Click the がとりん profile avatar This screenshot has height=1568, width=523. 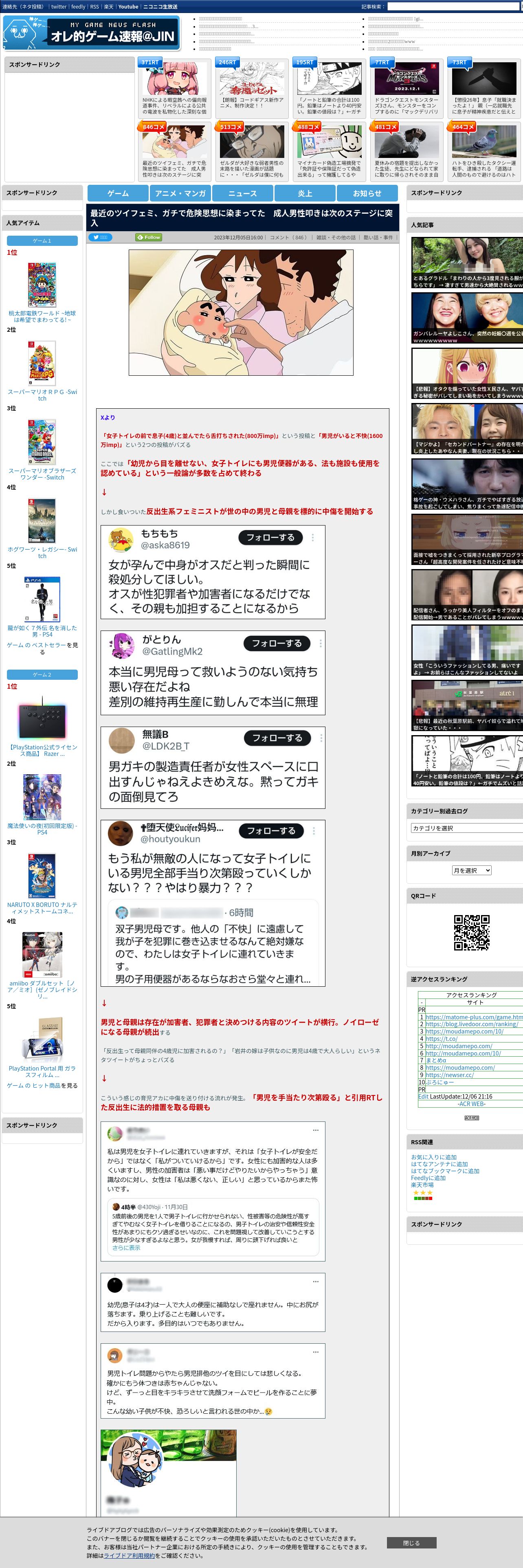click(x=122, y=646)
